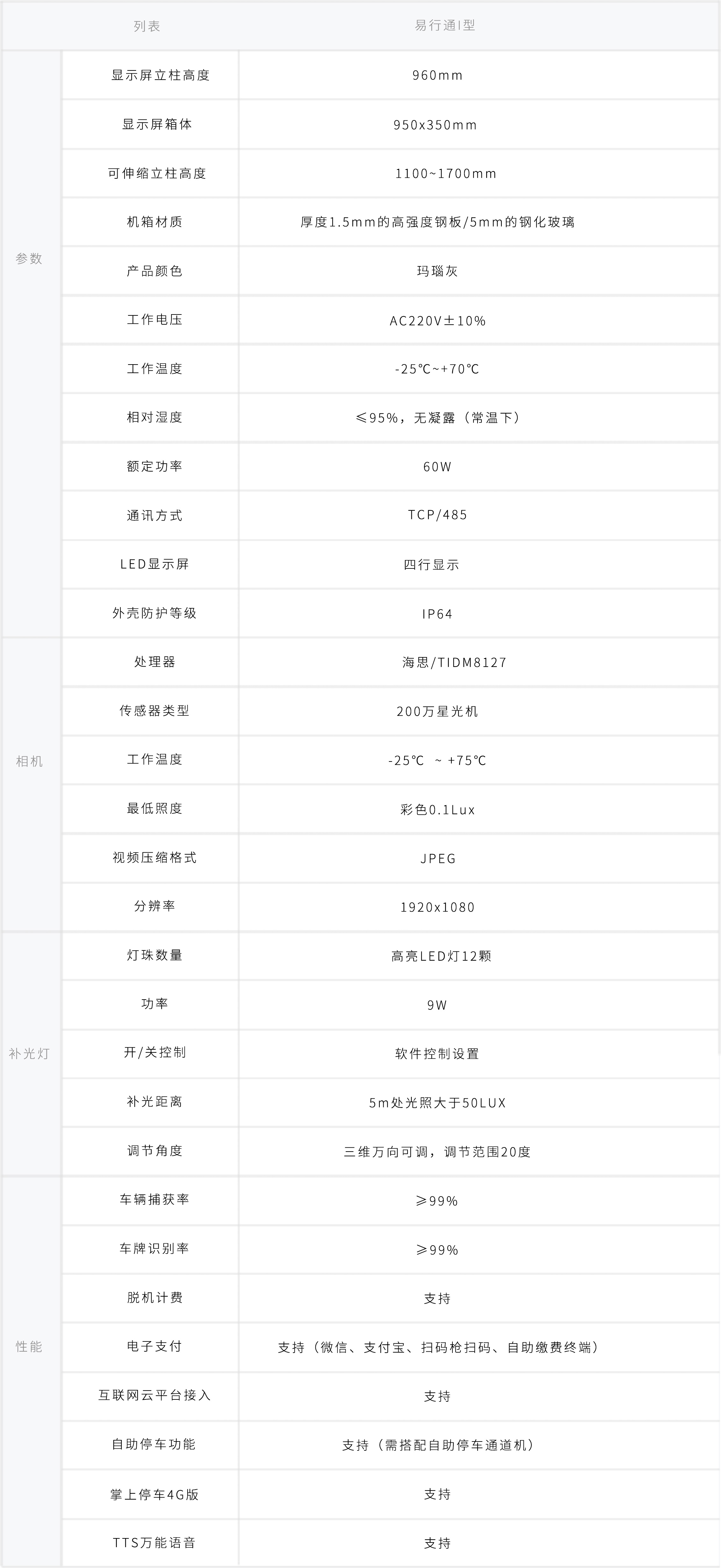Click the 950x350mm value cell
This screenshot has height=1568, width=721.
click(436, 125)
